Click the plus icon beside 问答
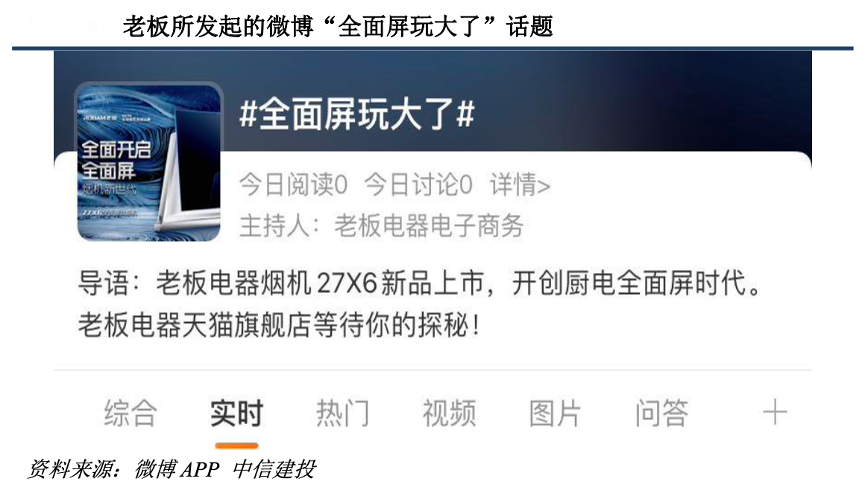 [x=774, y=413]
